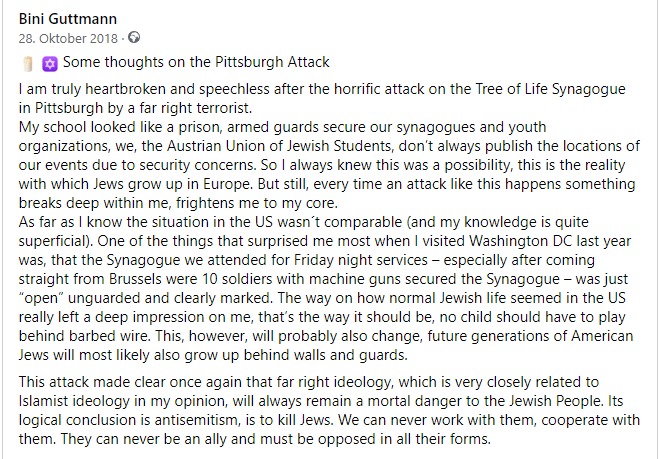Click the heading 'Some thoughts on the Pittsburgh Attack'
The width and height of the screenshot is (662, 459).
pos(196,62)
